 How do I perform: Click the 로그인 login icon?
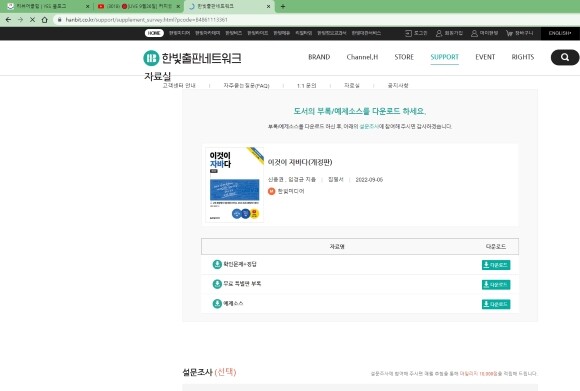pyautogui.click(x=408, y=33)
